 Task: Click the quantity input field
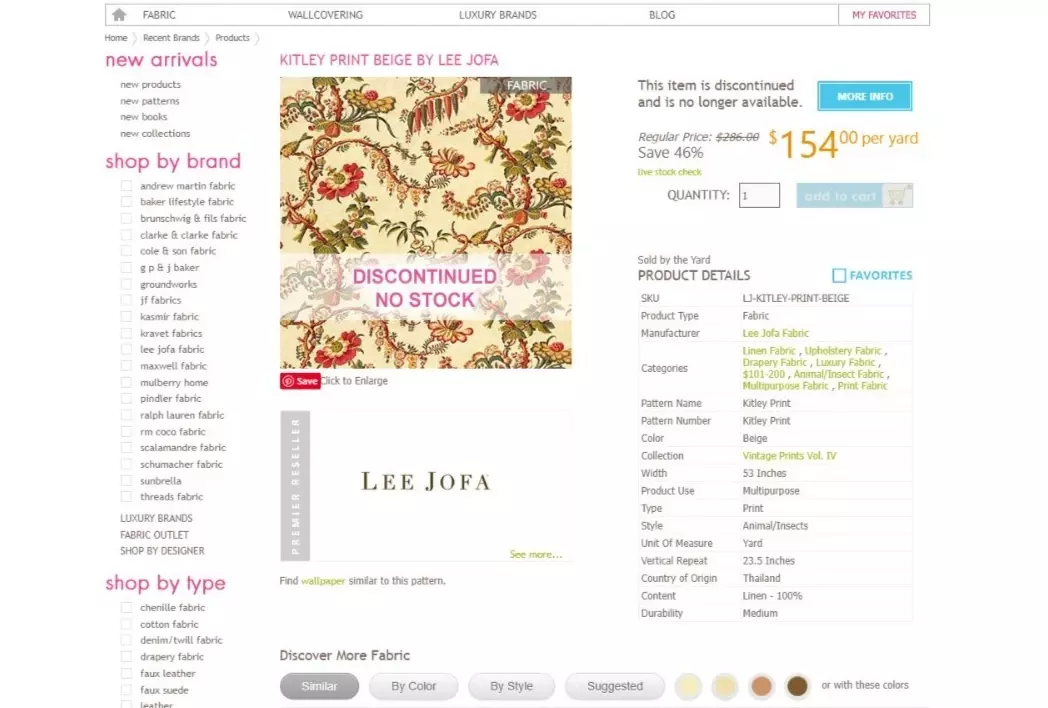(759, 195)
